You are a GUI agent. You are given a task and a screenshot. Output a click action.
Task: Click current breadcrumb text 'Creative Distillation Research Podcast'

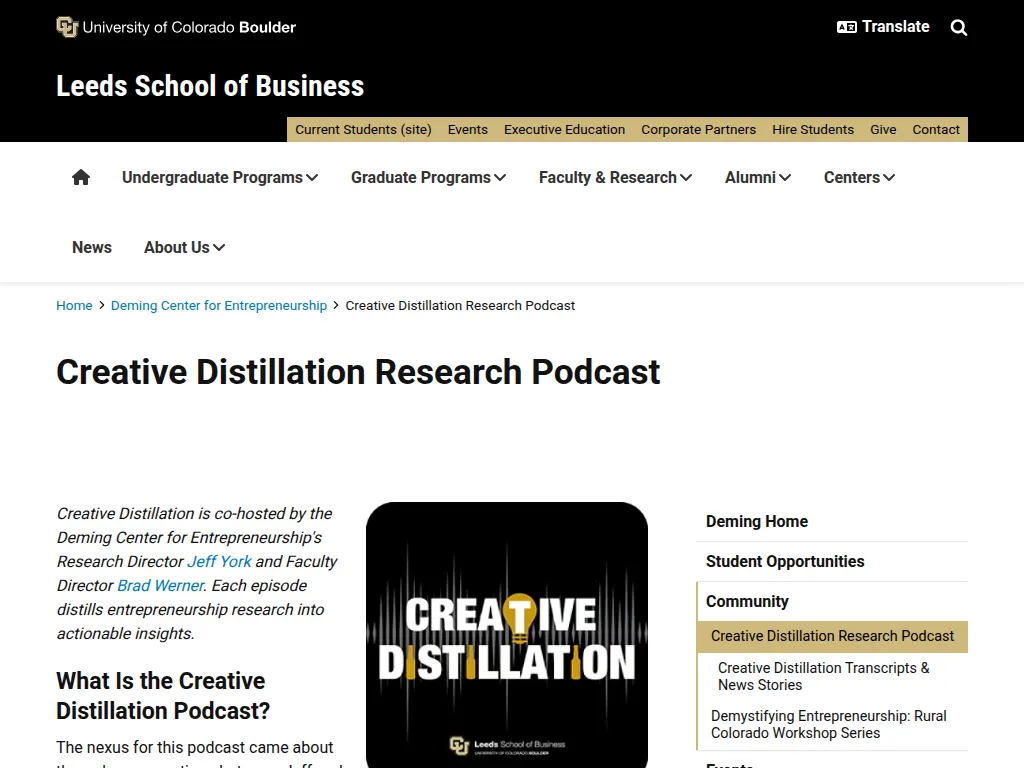tap(460, 306)
